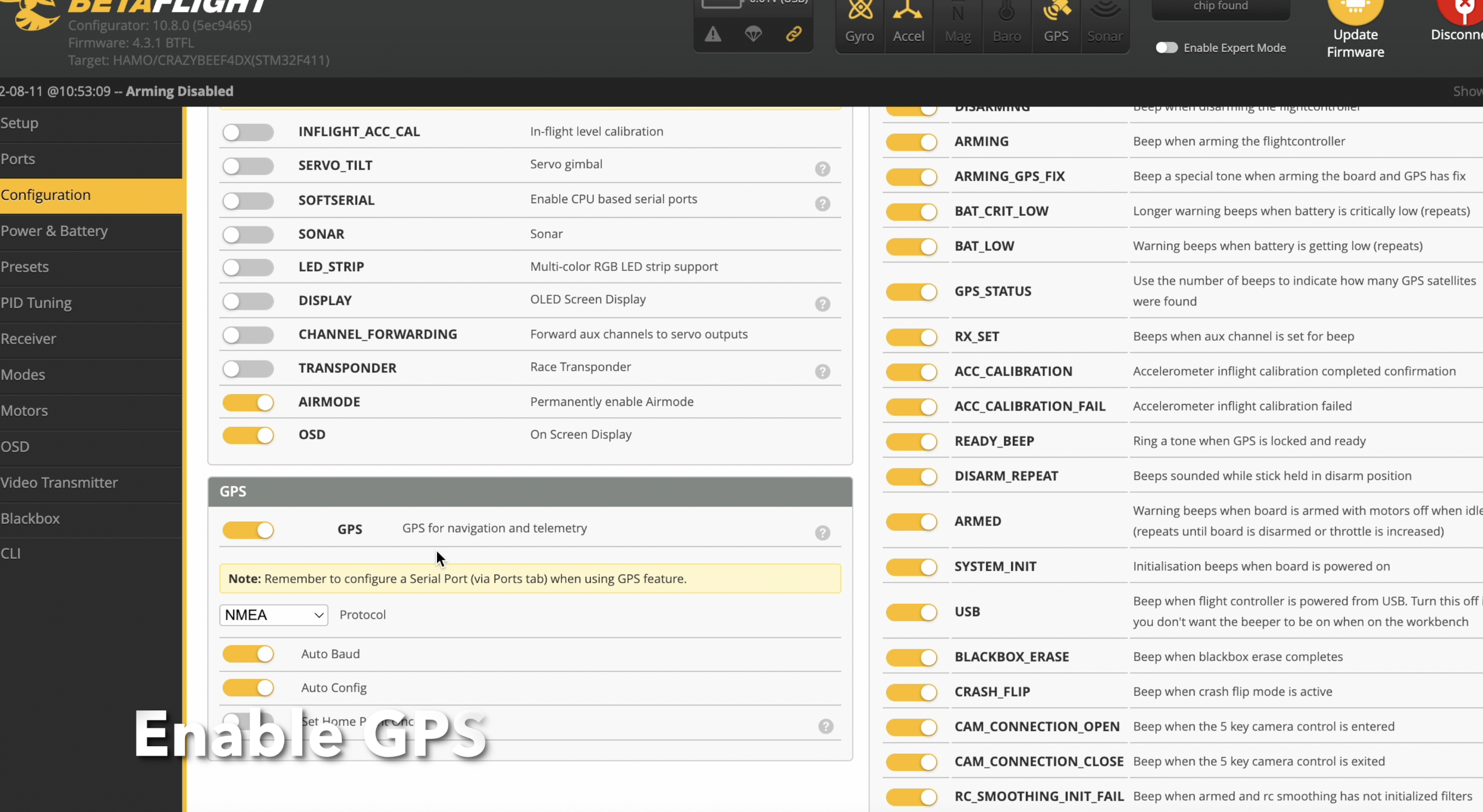The height and width of the screenshot is (812, 1483).
Task: Click the link status chain icon
Action: click(793, 34)
